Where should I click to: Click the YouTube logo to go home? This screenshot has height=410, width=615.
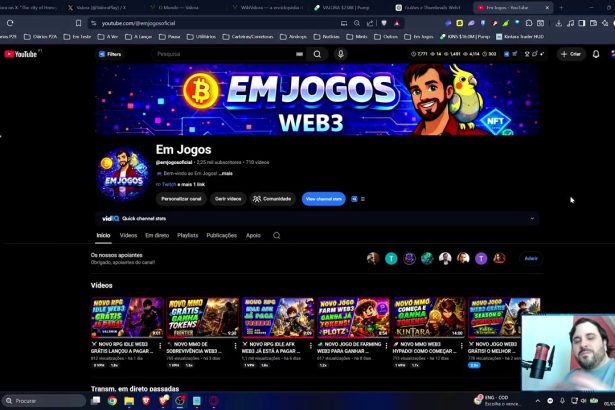[21, 54]
